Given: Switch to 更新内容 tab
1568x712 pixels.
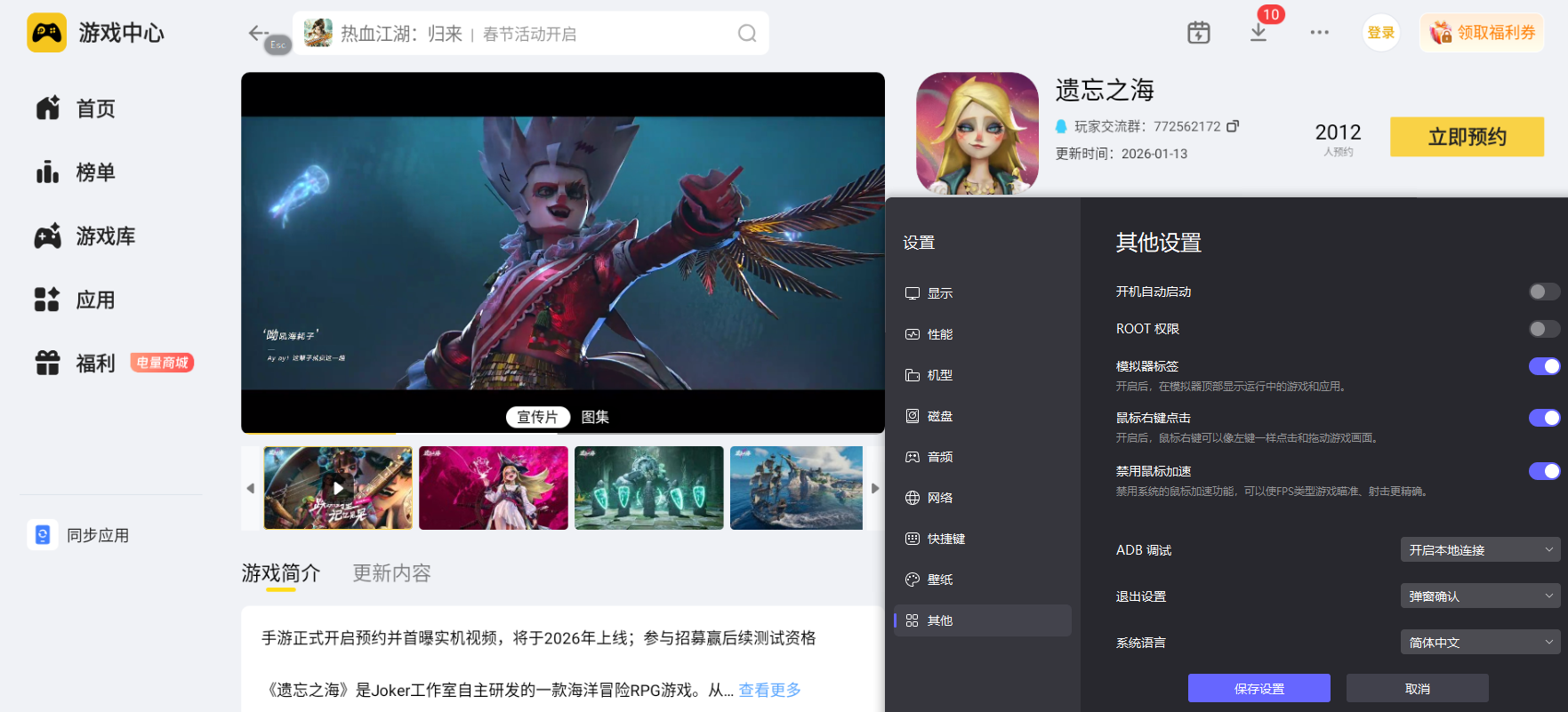Looking at the screenshot, I should pyautogui.click(x=391, y=573).
